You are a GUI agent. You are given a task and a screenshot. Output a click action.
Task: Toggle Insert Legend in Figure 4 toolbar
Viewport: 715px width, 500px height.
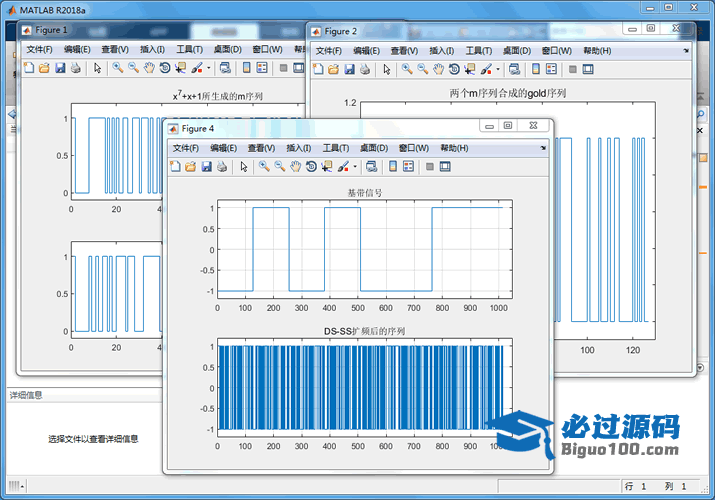[409, 167]
